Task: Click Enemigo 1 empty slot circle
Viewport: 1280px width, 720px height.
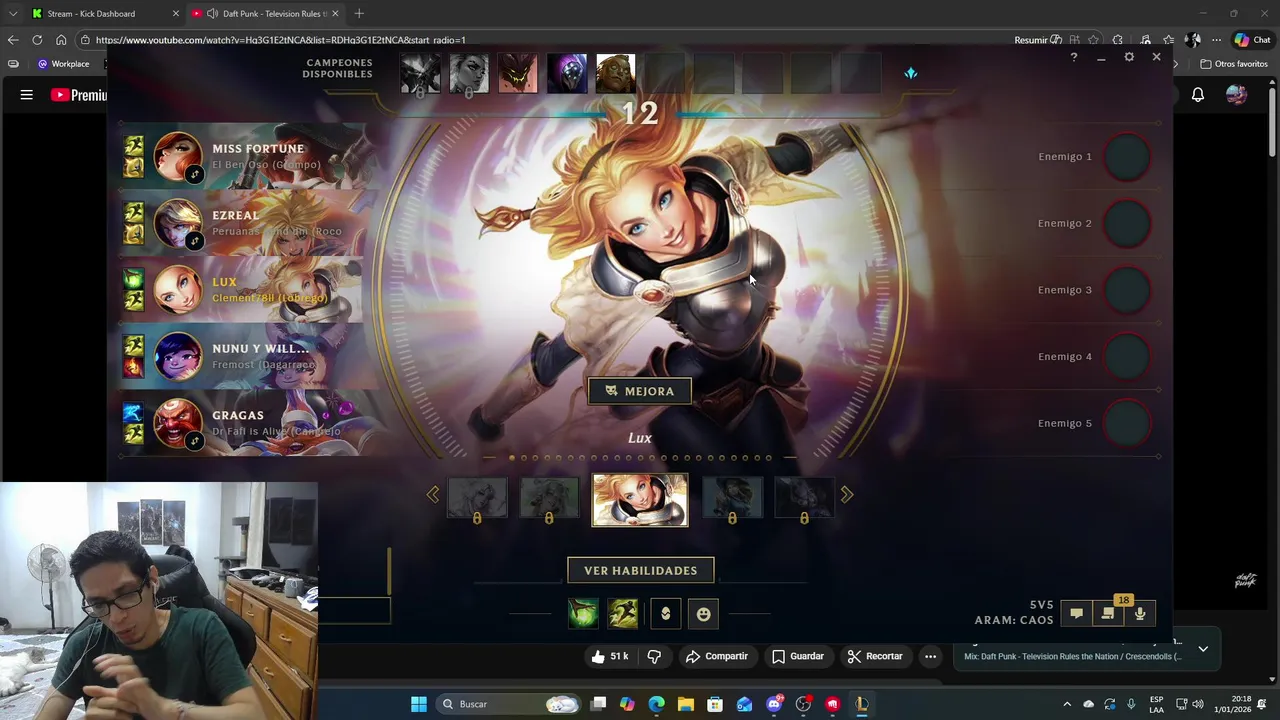Action: [1127, 157]
